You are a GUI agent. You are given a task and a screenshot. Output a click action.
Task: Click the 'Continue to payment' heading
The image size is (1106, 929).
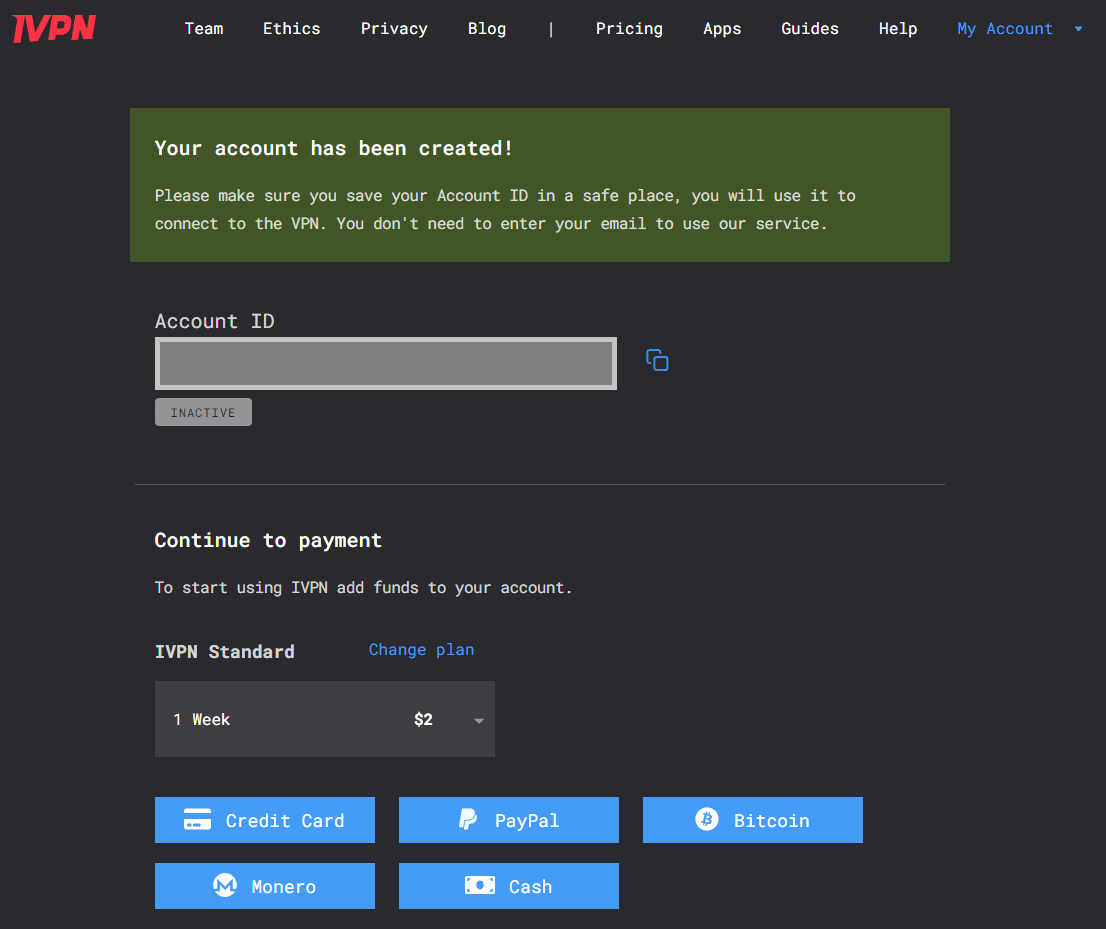(x=268, y=540)
